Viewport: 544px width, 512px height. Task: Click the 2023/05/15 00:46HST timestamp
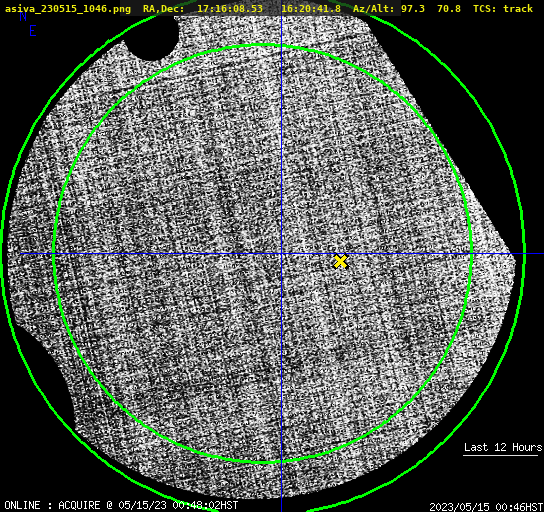(x=486, y=507)
